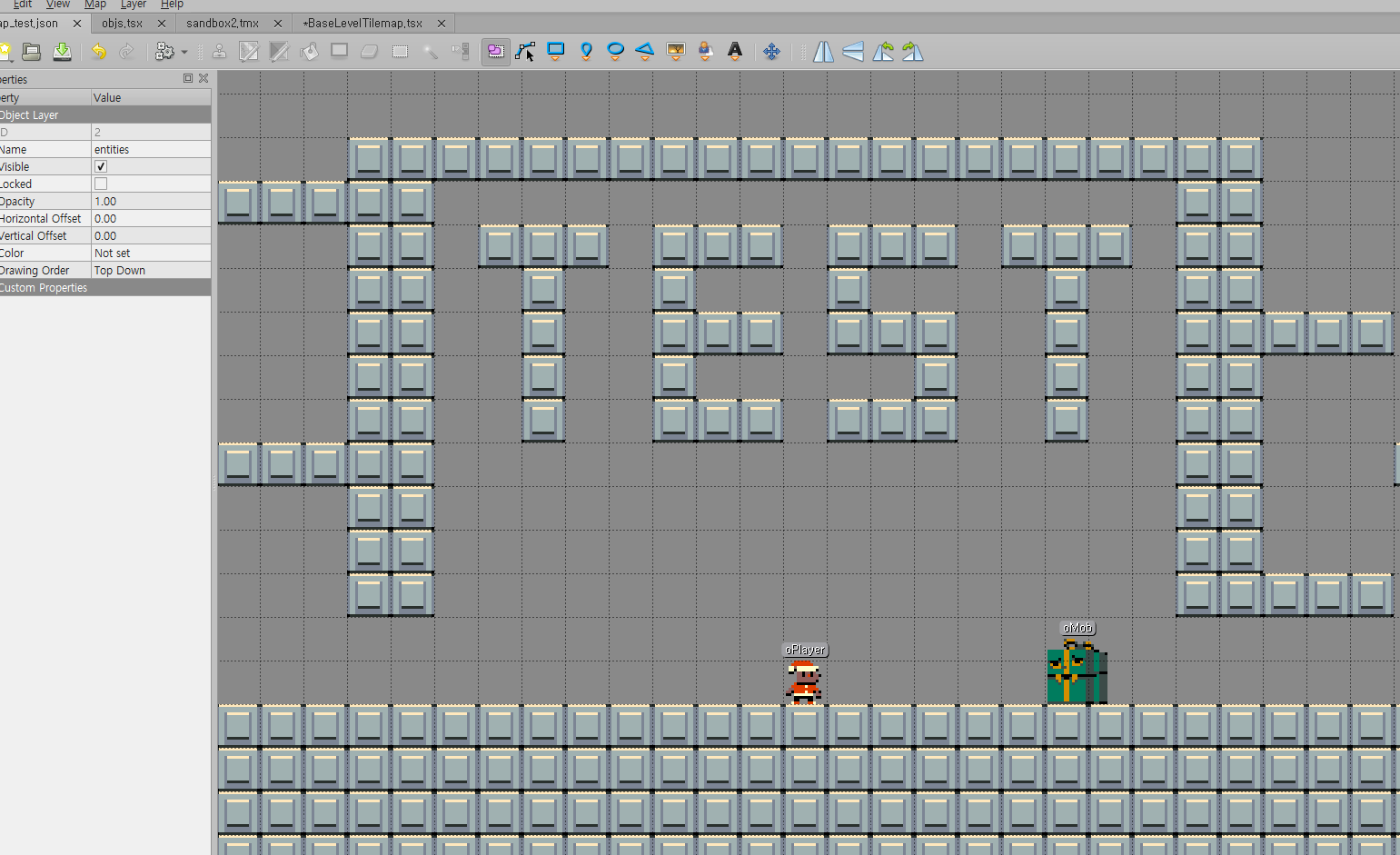The height and width of the screenshot is (855, 1400).
Task: Edit the Horizontal Offset value
Action: tap(151, 219)
